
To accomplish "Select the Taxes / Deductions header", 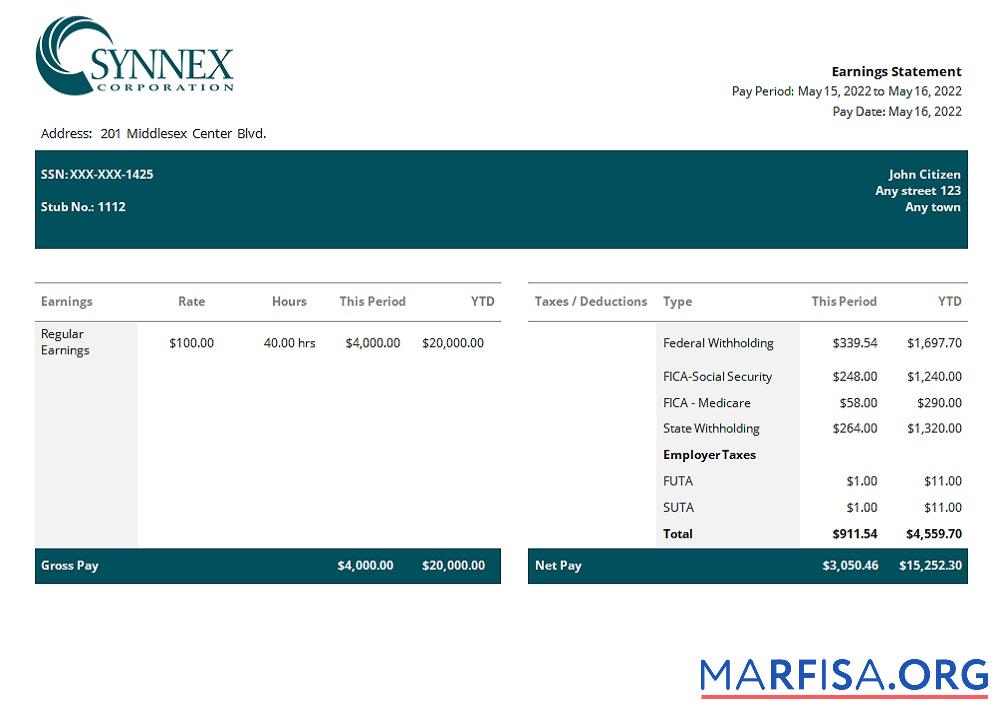I will pyautogui.click(x=589, y=301).
